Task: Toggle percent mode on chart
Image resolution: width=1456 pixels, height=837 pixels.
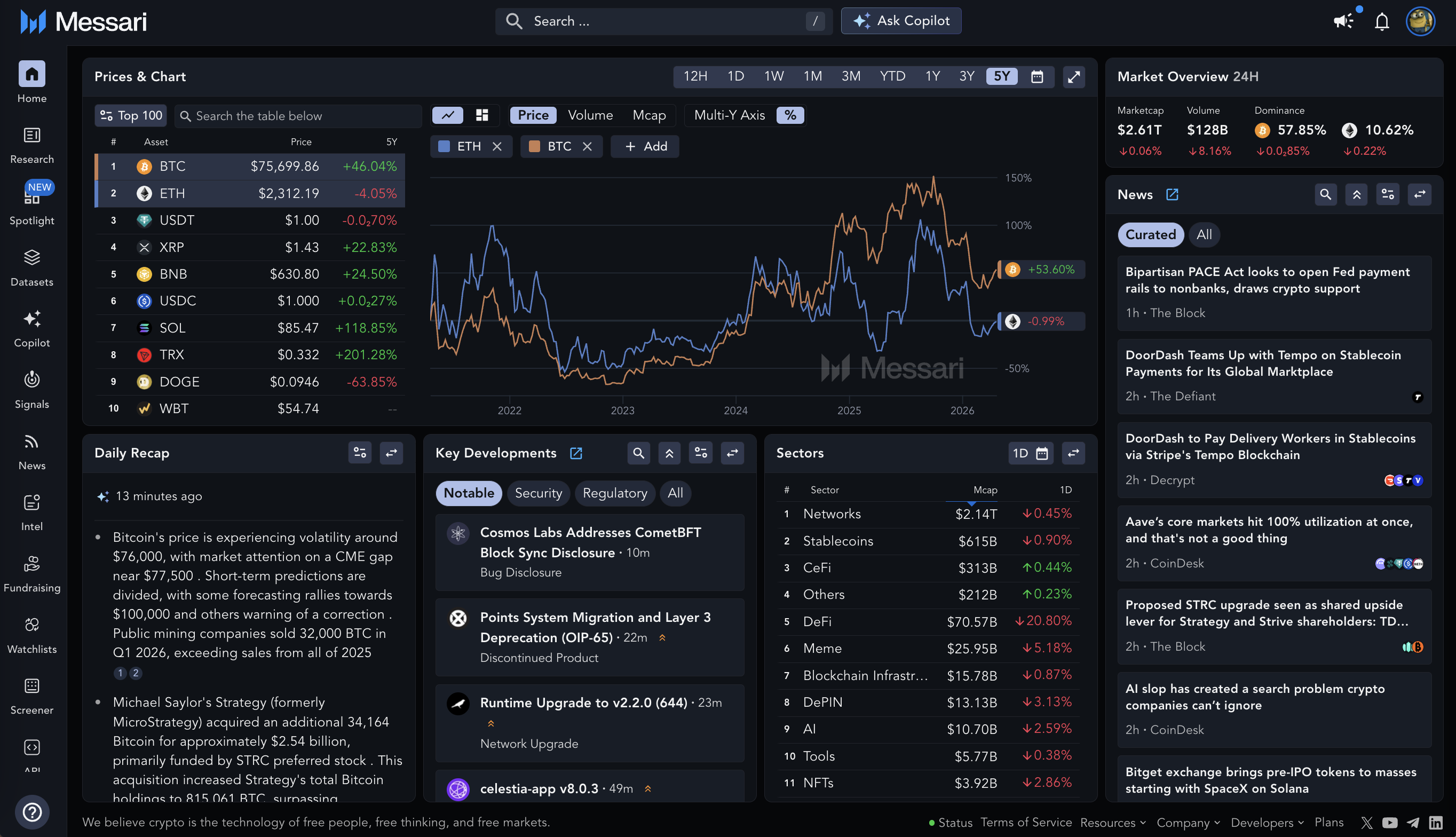Action: click(x=790, y=115)
